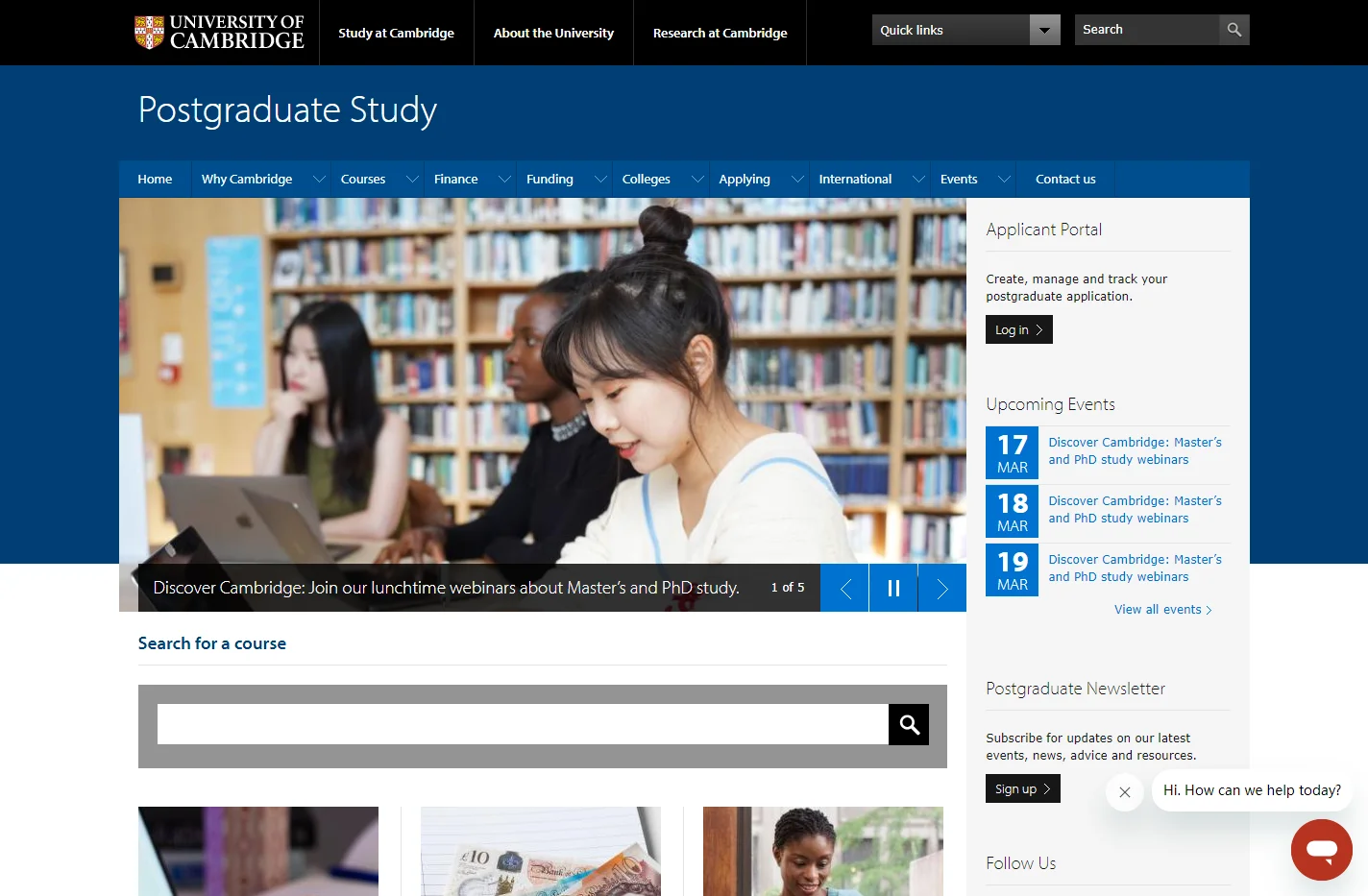Open the Contact us page

(1065, 179)
